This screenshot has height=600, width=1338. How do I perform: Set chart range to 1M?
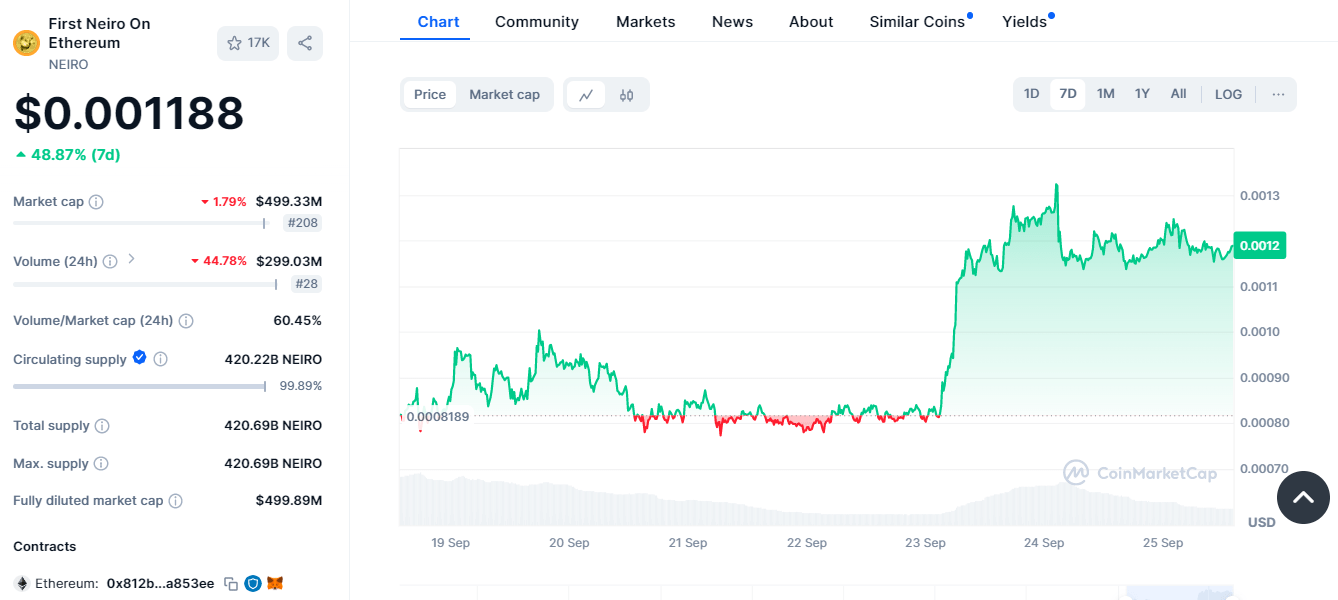pyautogui.click(x=1105, y=94)
